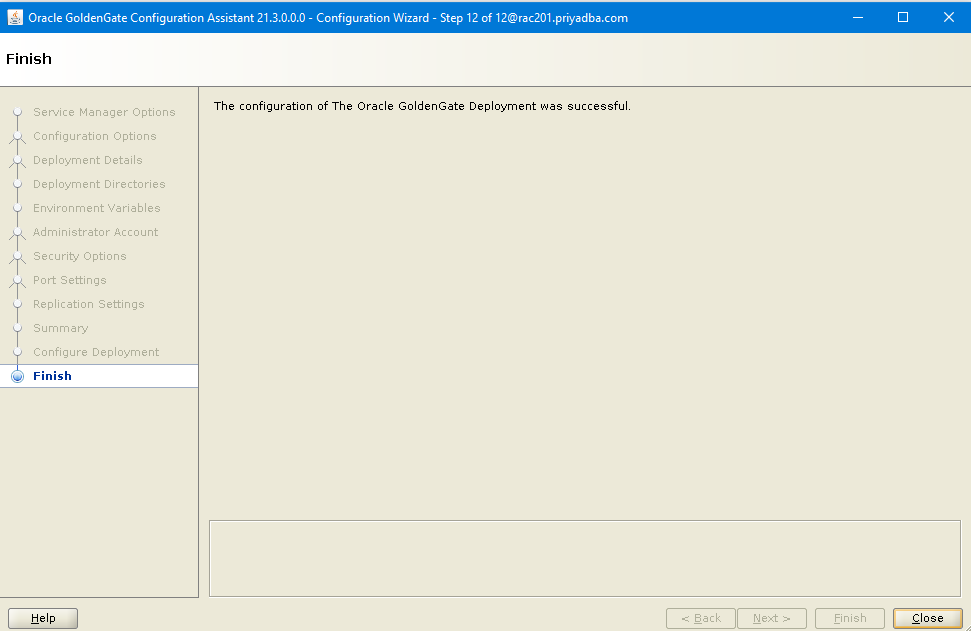Select Summary step in sidebar
Screen dimensions: 971x631
(x=61, y=328)
